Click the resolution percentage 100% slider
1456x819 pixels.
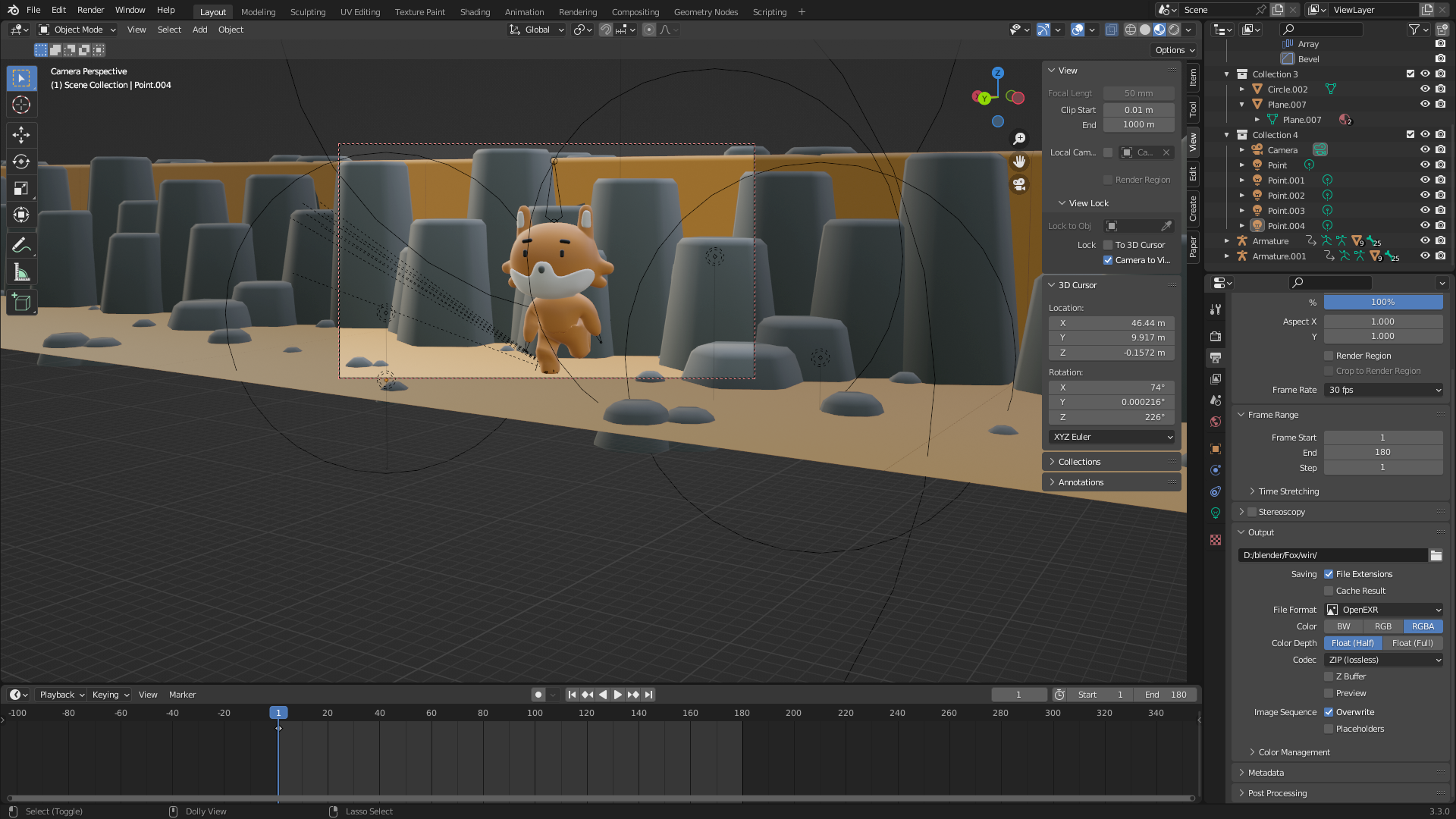click(1383, 302)
